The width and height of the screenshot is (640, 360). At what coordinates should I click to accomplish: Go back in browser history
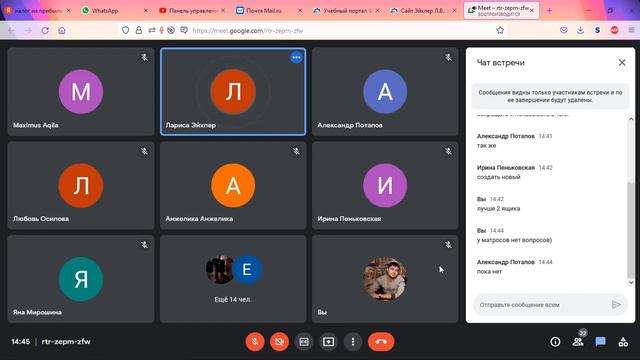pyautogui.click(x=11, y=30)
